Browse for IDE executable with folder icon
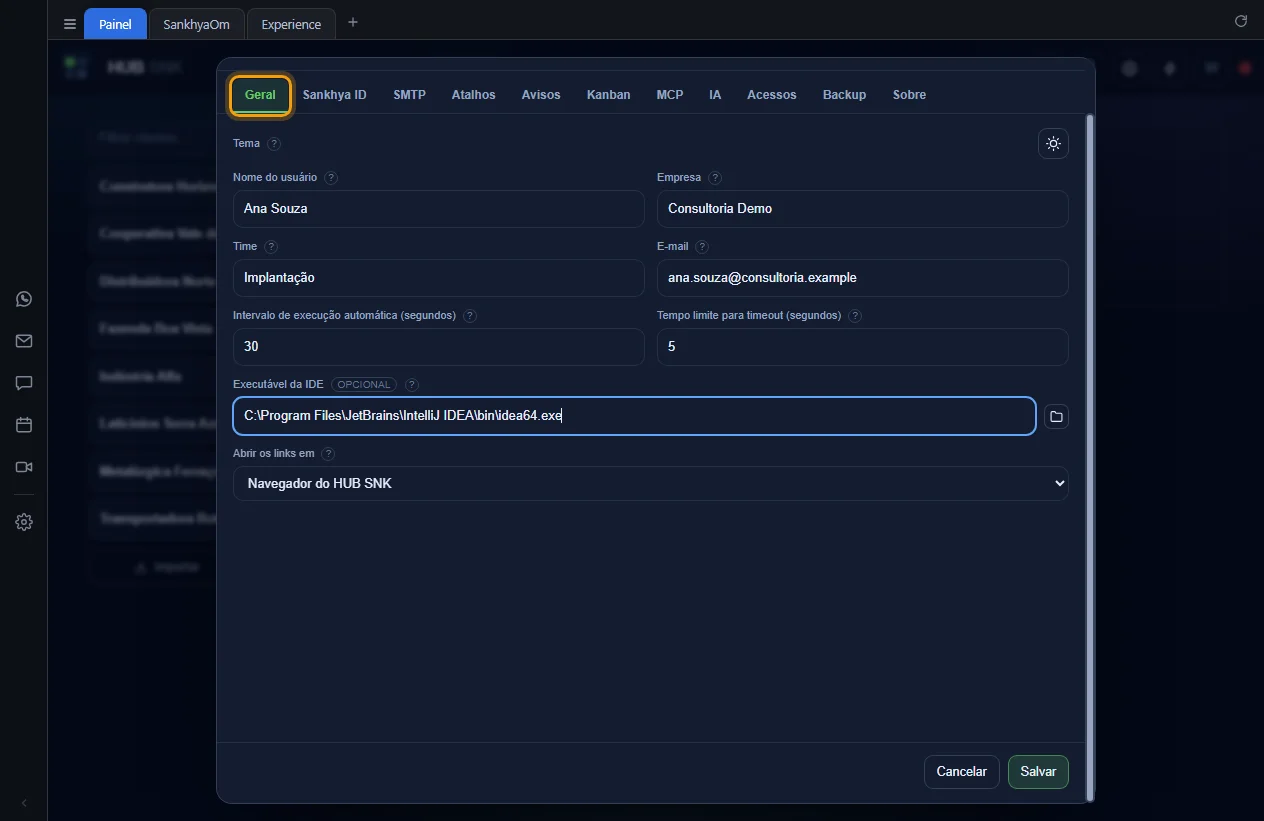 pyautogui.click(x=1056, y=417)
